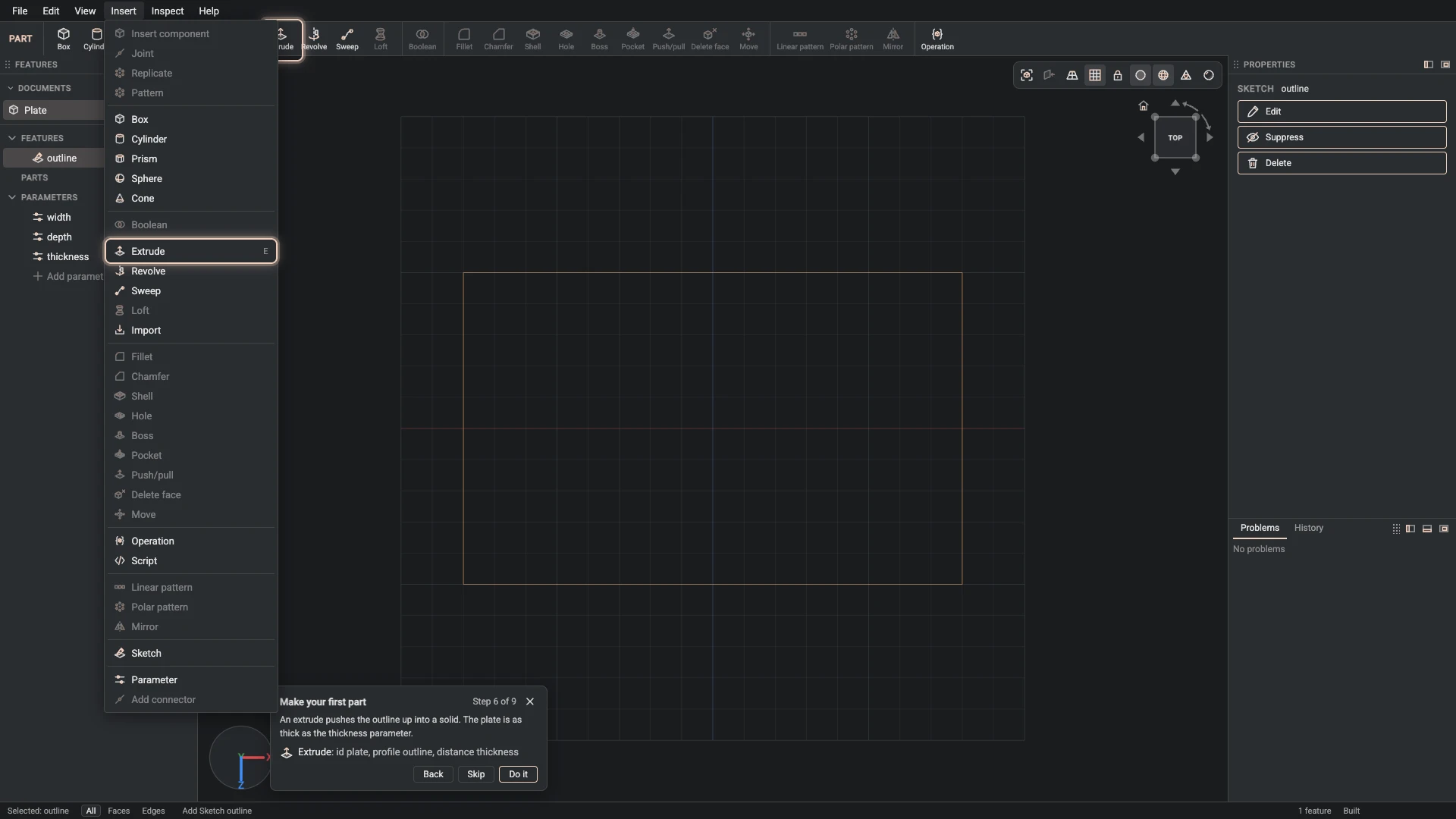Screen dimensions: 1456x819
Task: Toggle the grid display icon
Action: coord(1095,75)
